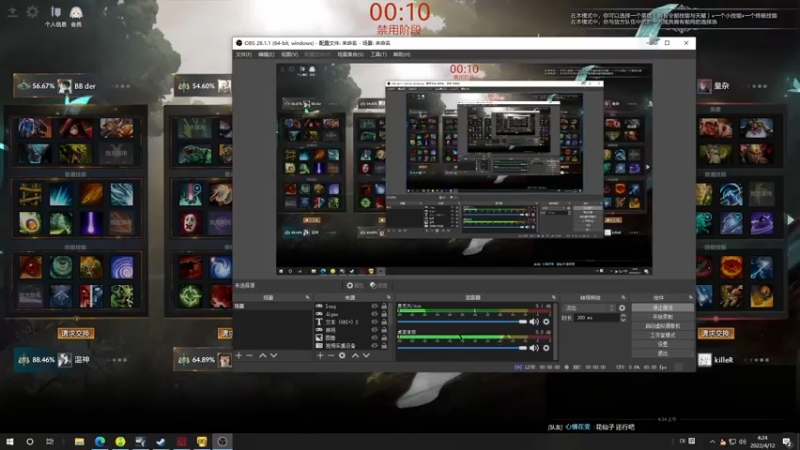Open the taskbar clock showing 4:24
The width and height of the screenshot is (800, 450).
(x=763, y=441)
